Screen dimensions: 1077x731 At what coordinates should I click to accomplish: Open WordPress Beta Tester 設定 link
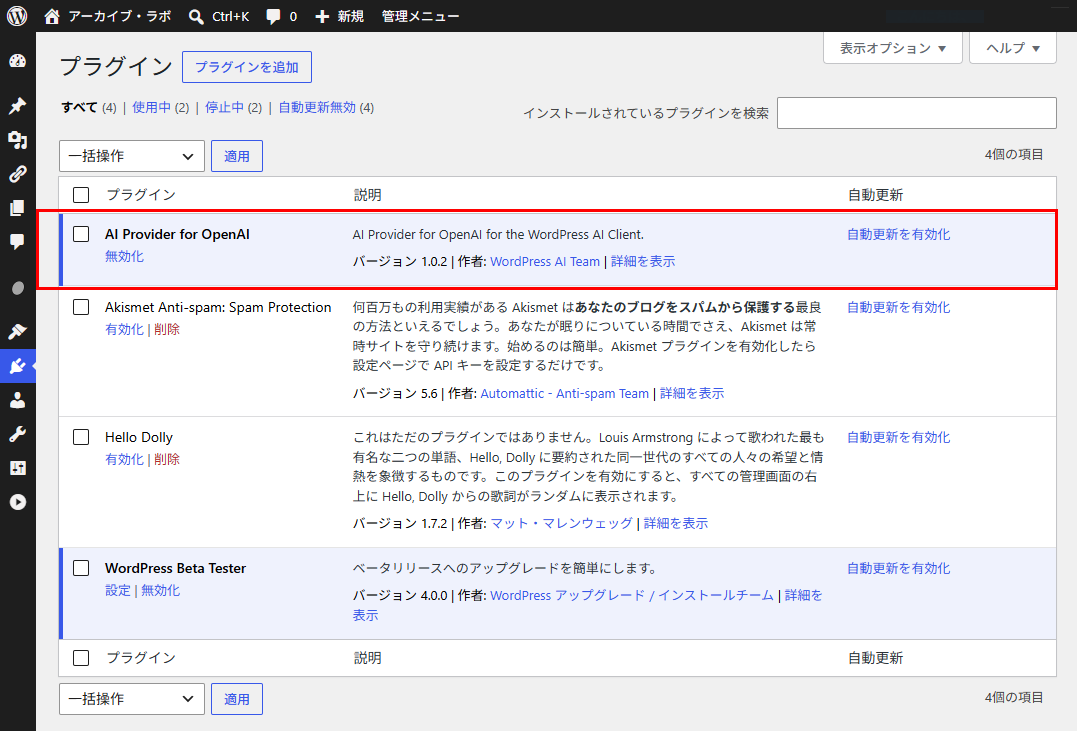click(x=117, y=590)
